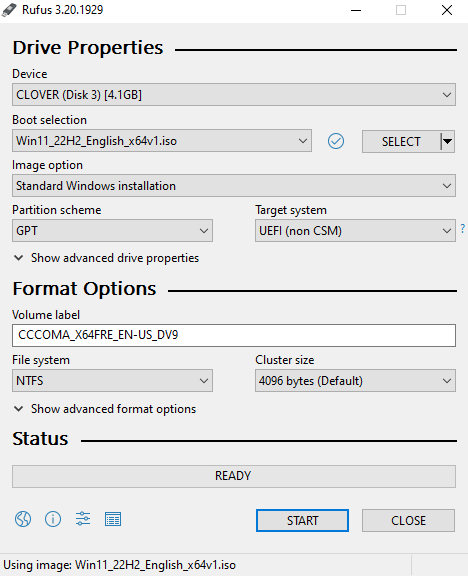This screenshot has height=576, width=468.
Task: Click the Rufus USB title bar icon
Action: pyautogui.click(x=9, y=10)
